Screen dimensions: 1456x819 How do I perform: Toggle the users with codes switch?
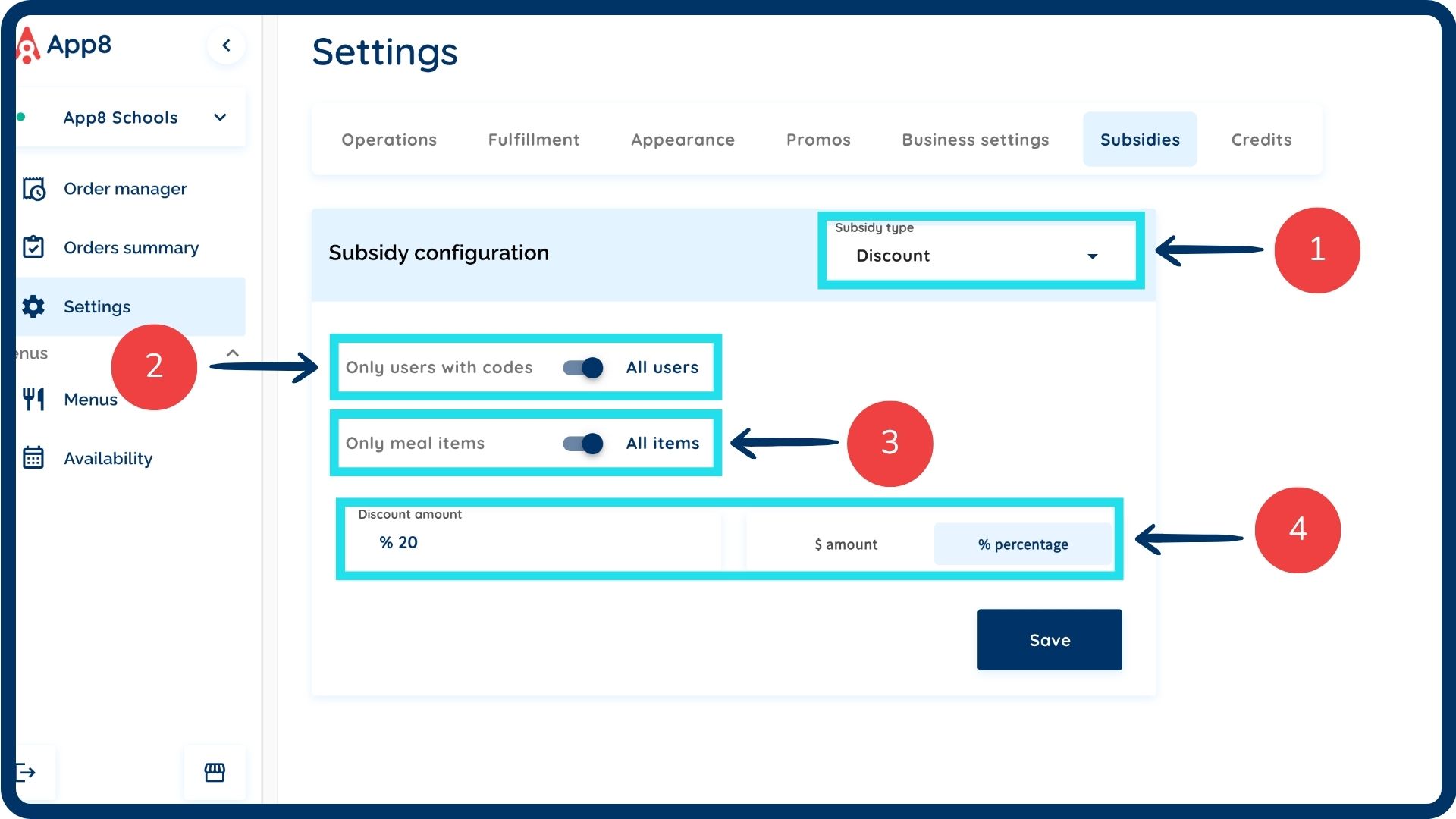[582, 368]
